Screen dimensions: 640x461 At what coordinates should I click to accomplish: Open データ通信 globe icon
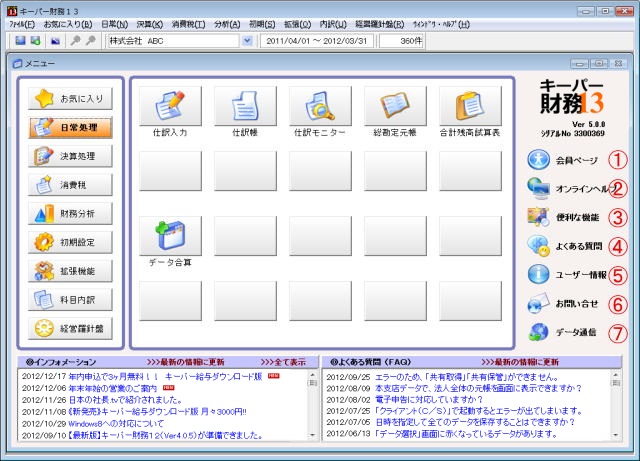[x=538, y=332]
